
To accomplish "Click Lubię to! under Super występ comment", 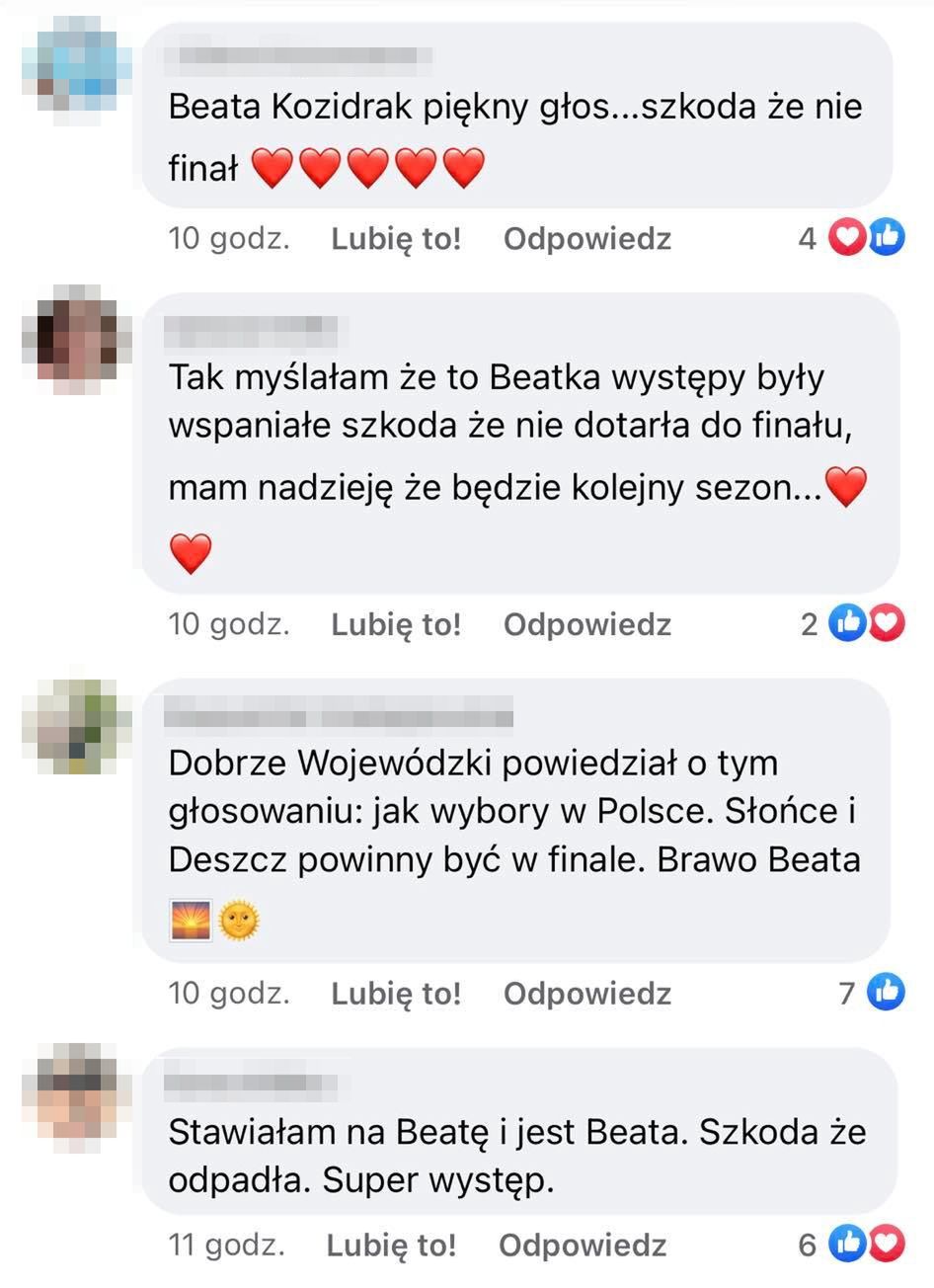I will (x=391, y=1245).
